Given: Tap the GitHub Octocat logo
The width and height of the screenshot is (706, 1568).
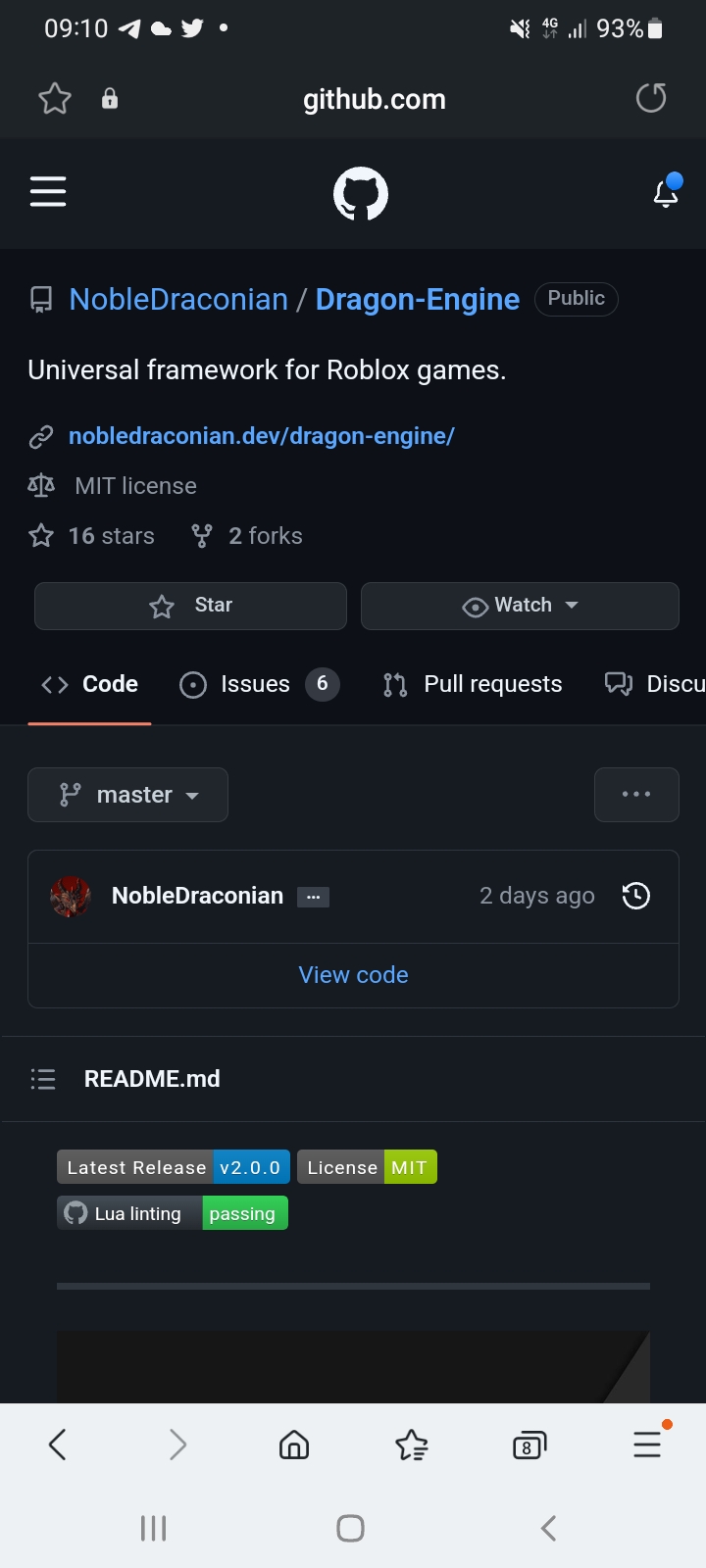Looking at the screenshot, I should [x=361, y=194].
